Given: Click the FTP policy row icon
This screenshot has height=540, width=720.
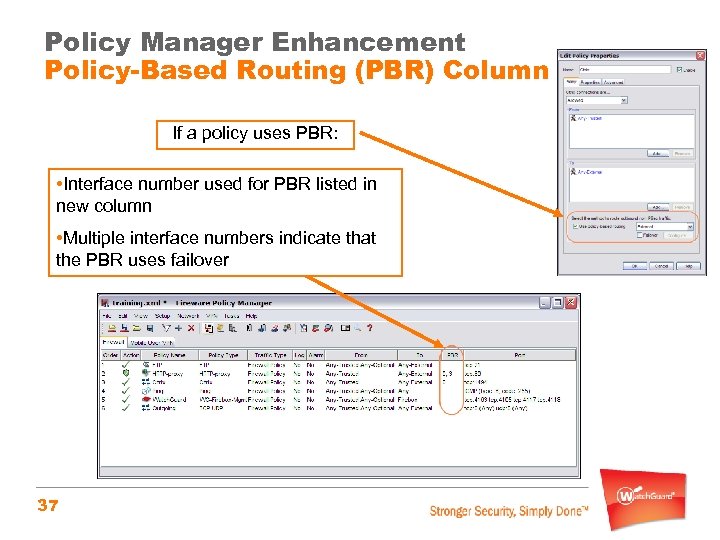Looking at the screenshot, I should [x=146, y=365].
